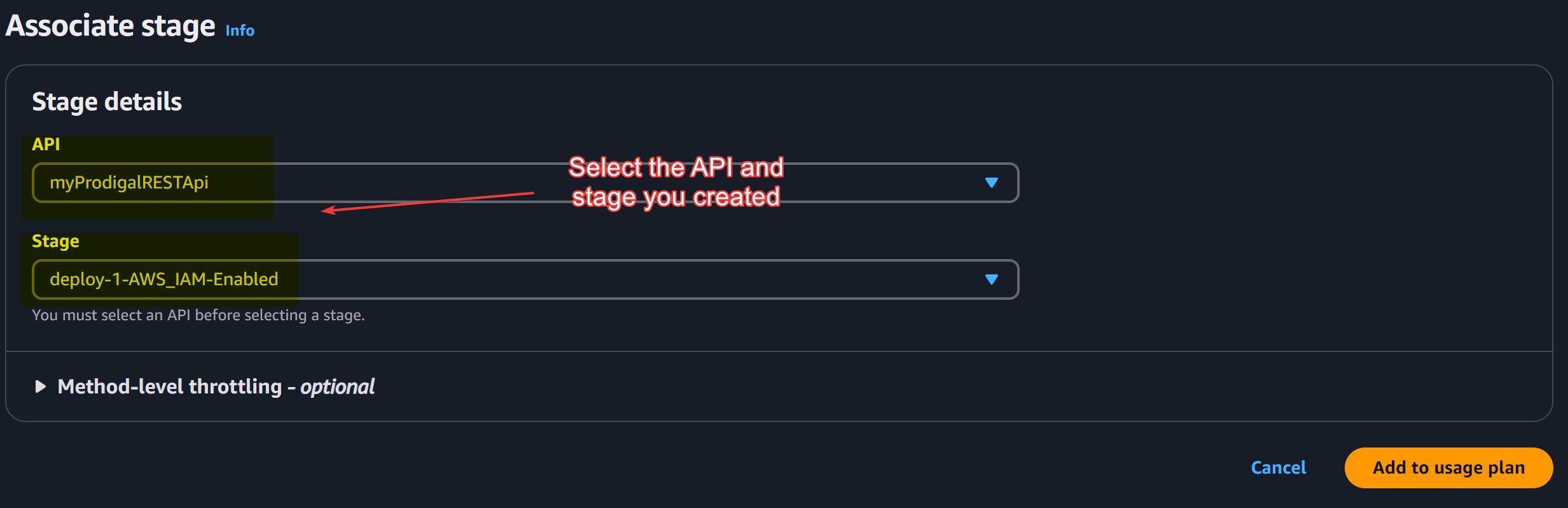Click the Info link beside Associate stage

pos(240,31)
